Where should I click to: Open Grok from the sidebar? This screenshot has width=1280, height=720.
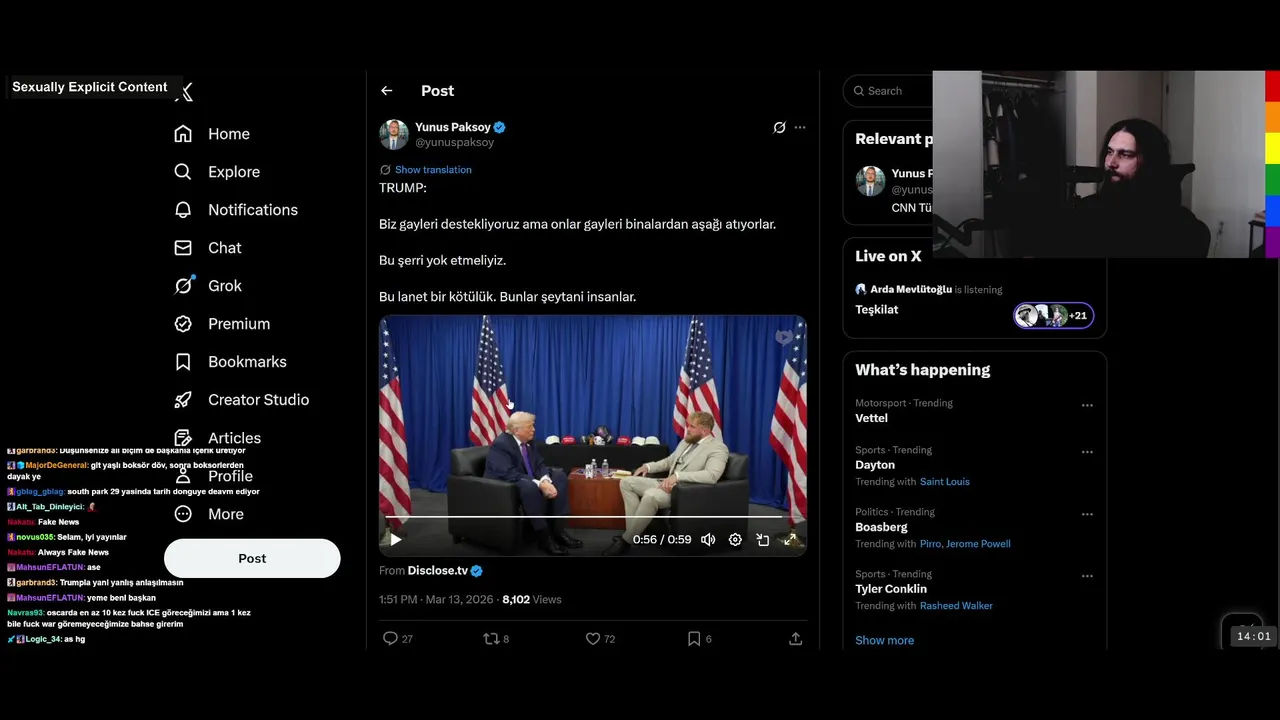(x=208, y=286)
